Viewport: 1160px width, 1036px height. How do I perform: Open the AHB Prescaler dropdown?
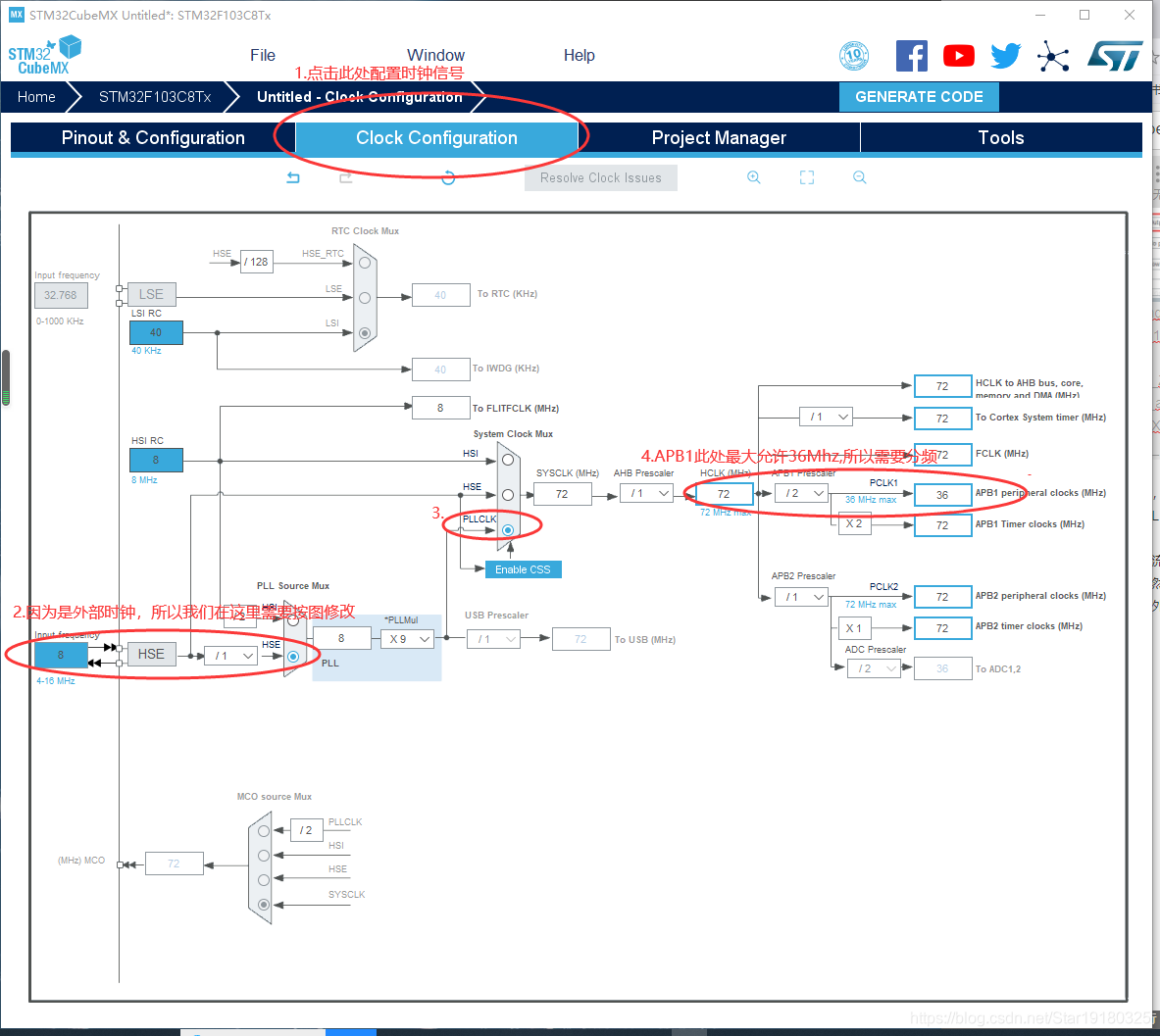[x=646, y=493]
